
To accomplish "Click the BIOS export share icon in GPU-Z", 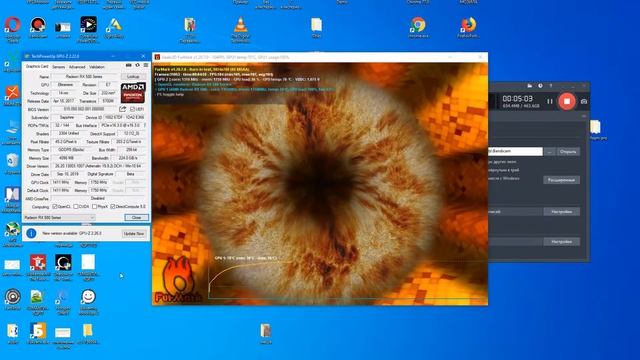I will pyautogui.click(x=122, y=109).
